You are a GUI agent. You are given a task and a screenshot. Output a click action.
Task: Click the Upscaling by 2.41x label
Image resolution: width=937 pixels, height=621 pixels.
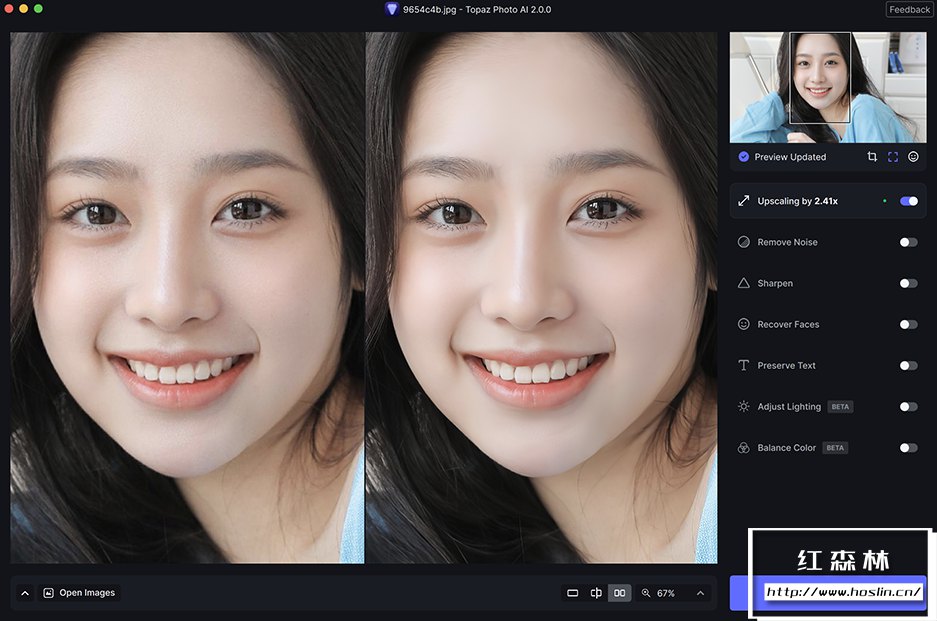pyautogui.click(x=797, y=201)
